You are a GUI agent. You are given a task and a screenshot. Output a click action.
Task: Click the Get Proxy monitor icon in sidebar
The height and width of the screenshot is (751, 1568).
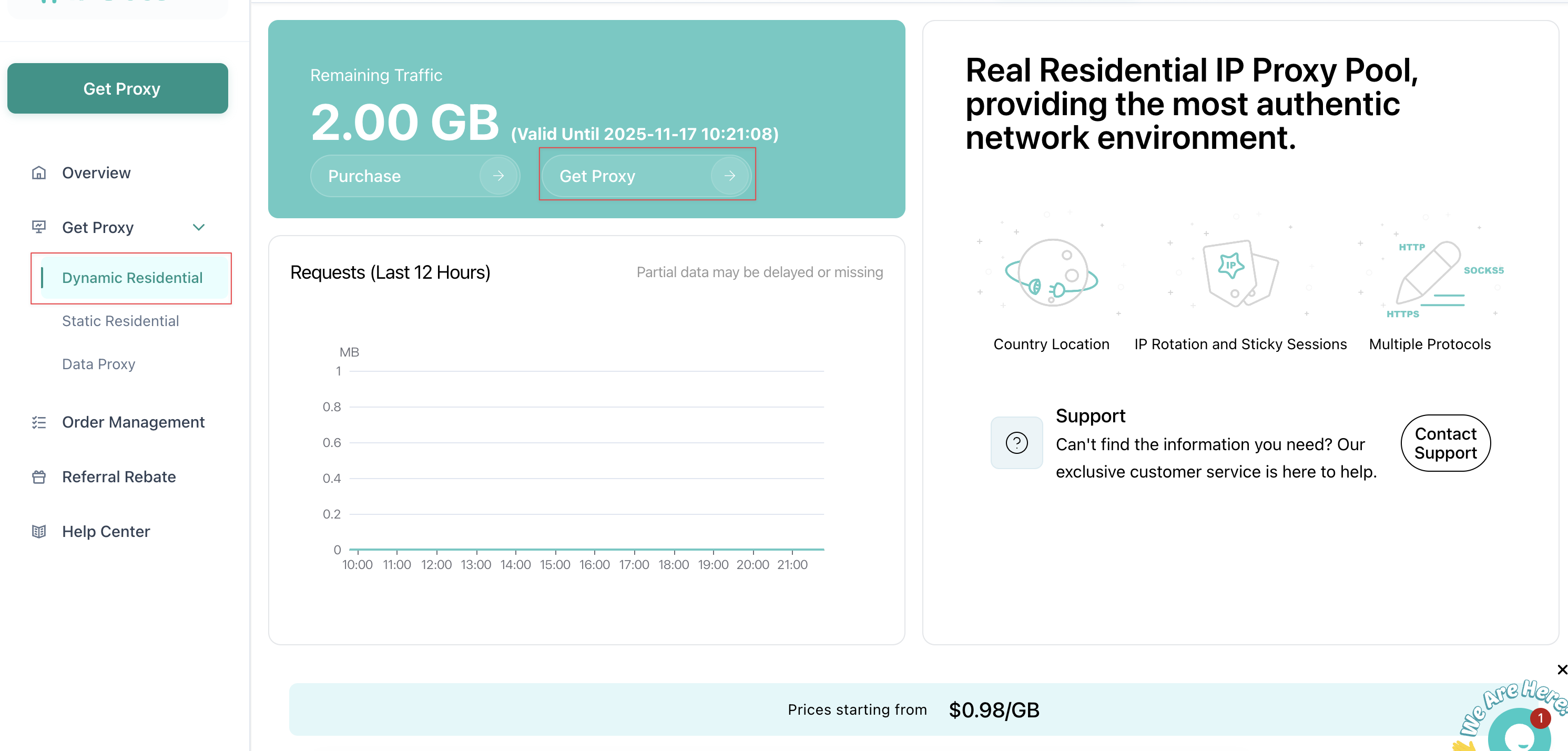(x=39, y=227)
